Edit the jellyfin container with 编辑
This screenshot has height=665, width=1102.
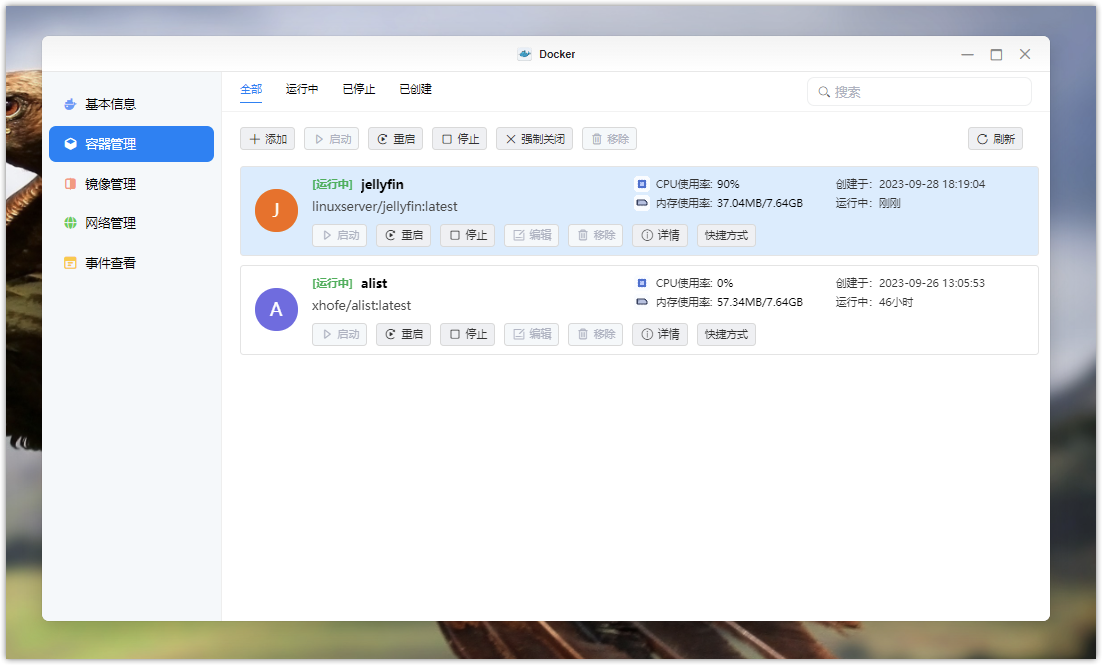(x=531, y=235)
